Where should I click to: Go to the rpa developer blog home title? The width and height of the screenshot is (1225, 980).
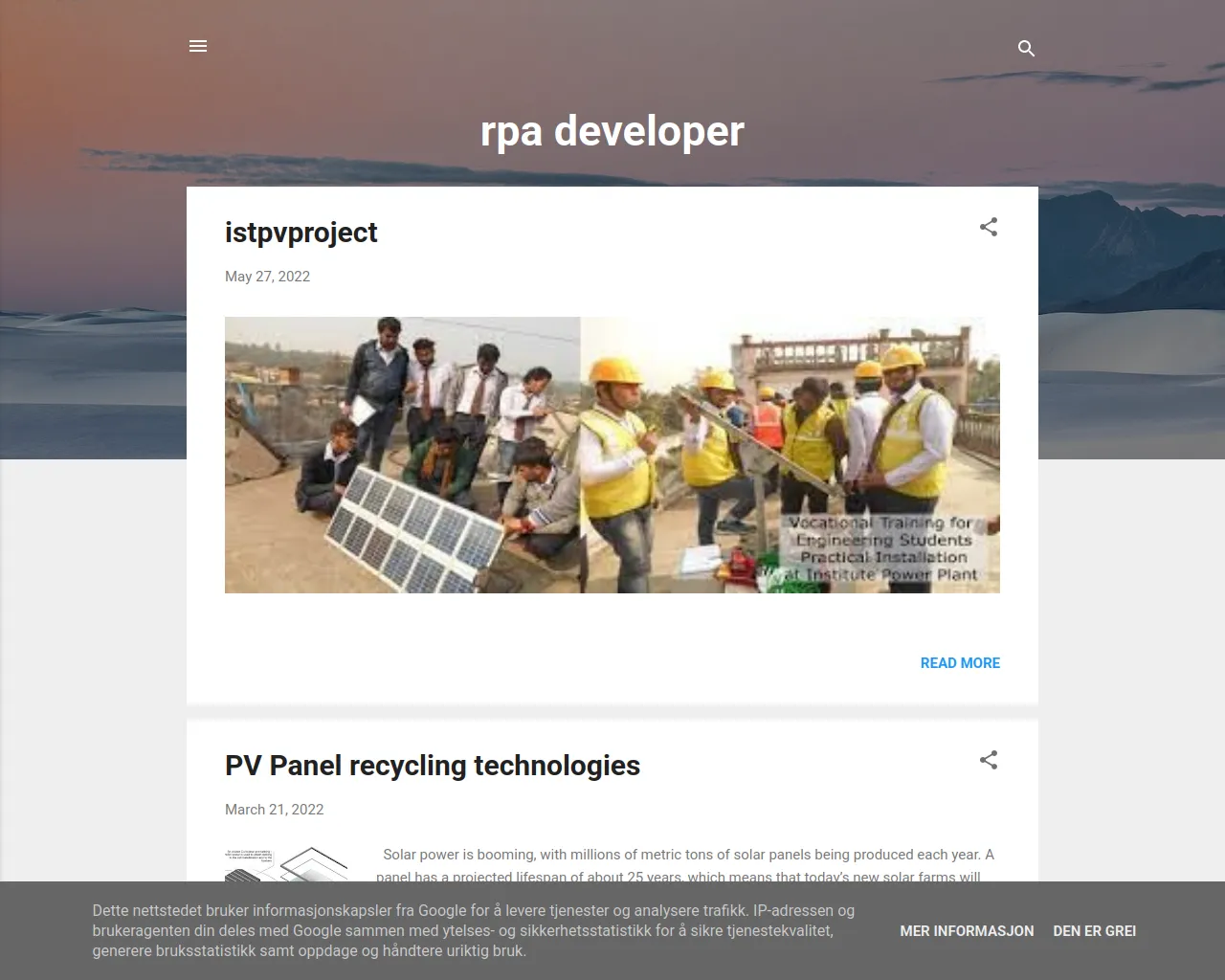612,131
